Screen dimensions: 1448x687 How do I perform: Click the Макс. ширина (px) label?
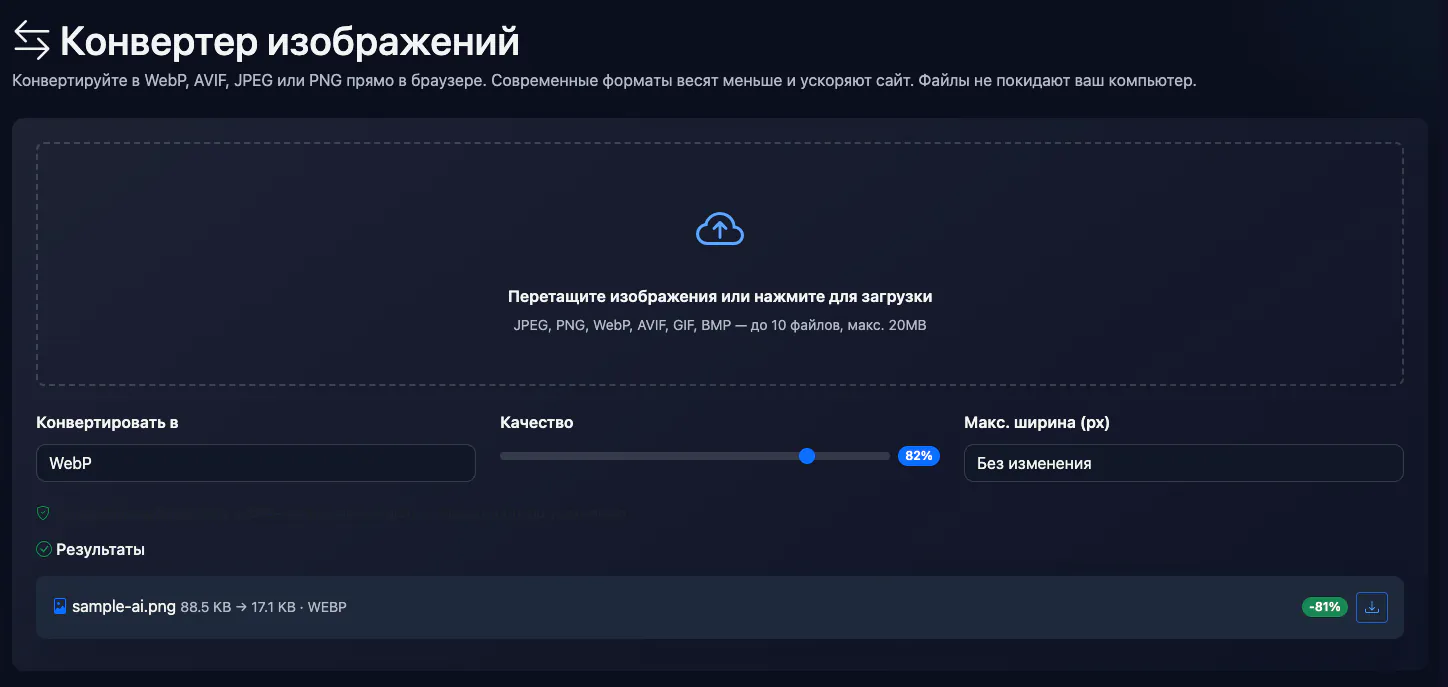1037,422
